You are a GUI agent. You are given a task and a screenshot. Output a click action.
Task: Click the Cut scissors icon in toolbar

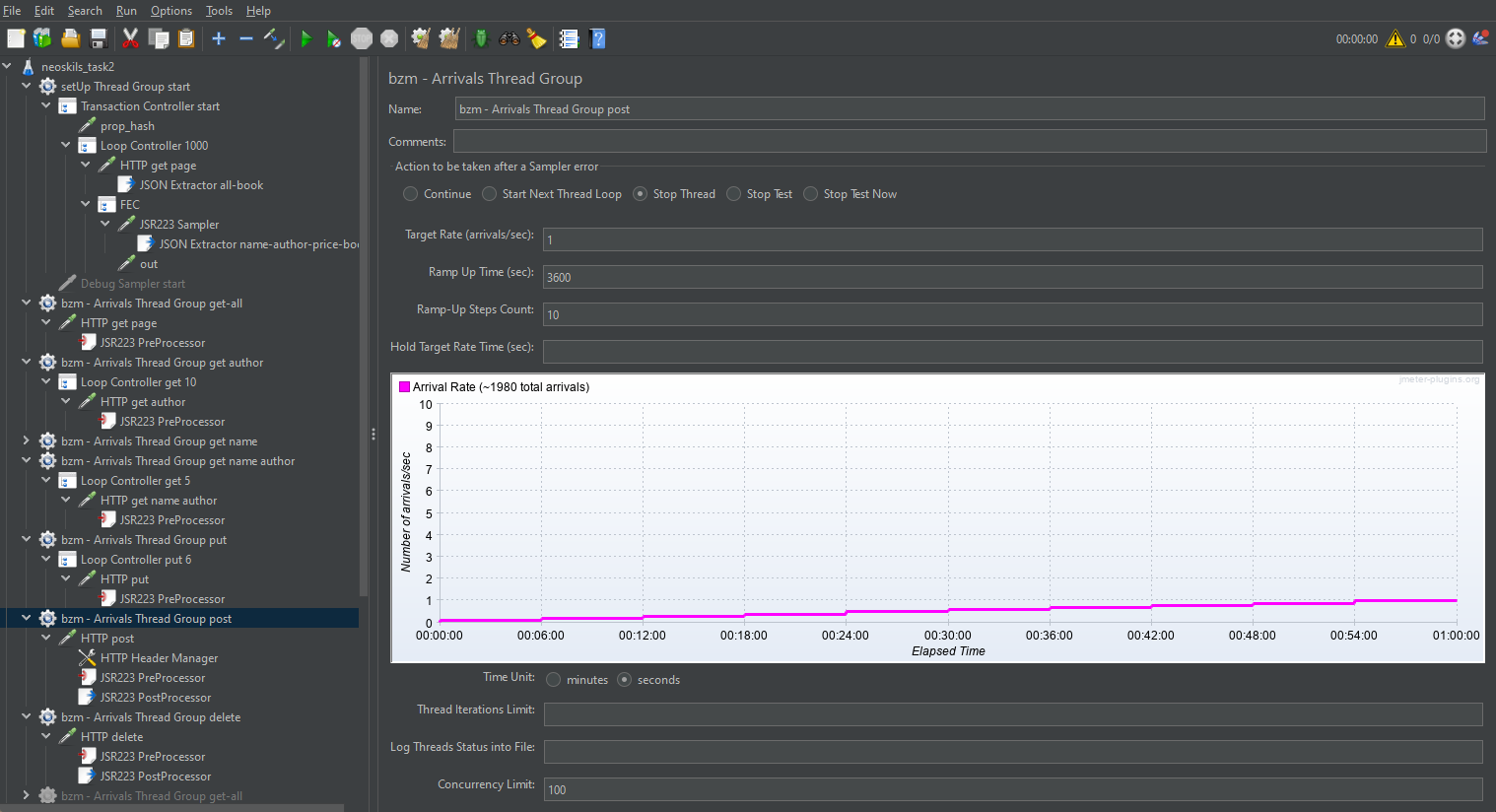pos(130,38)
